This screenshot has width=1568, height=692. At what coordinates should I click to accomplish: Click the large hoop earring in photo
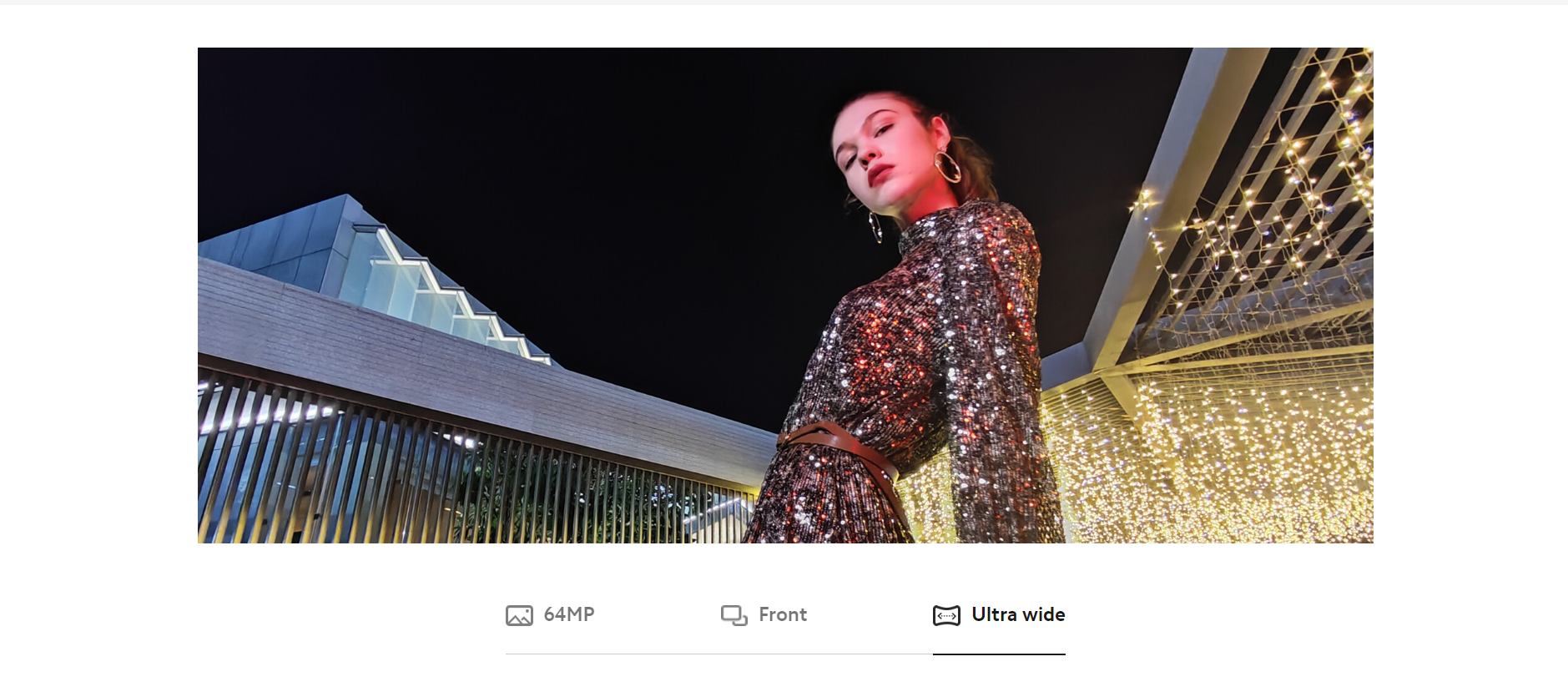(x=947, y=166)
